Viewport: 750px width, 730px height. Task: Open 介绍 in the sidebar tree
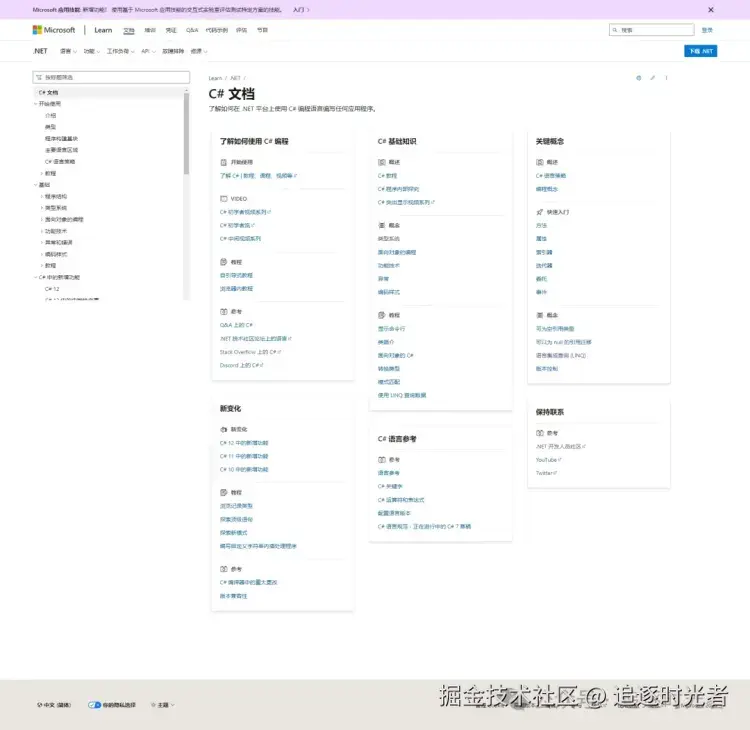[50, 115]
